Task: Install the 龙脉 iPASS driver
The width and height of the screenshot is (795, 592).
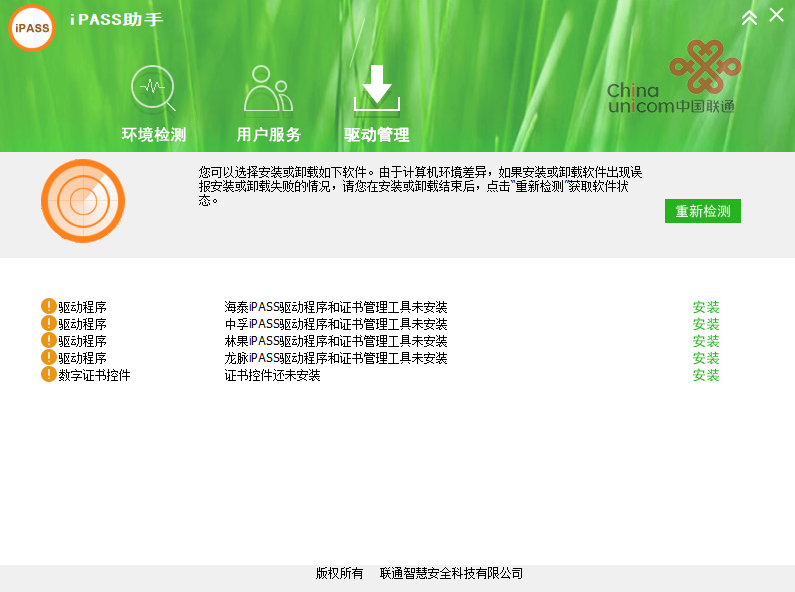Action: 706,358
